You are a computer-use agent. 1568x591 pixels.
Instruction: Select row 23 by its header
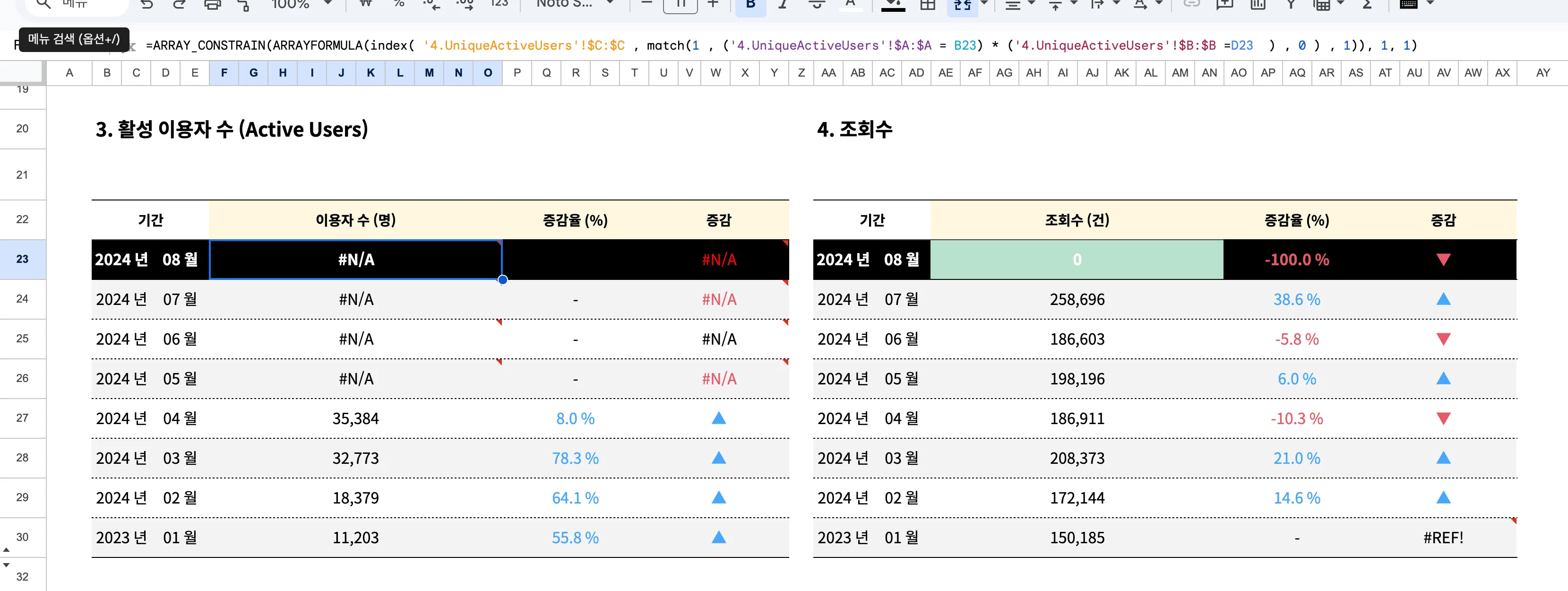coord(23,259)
